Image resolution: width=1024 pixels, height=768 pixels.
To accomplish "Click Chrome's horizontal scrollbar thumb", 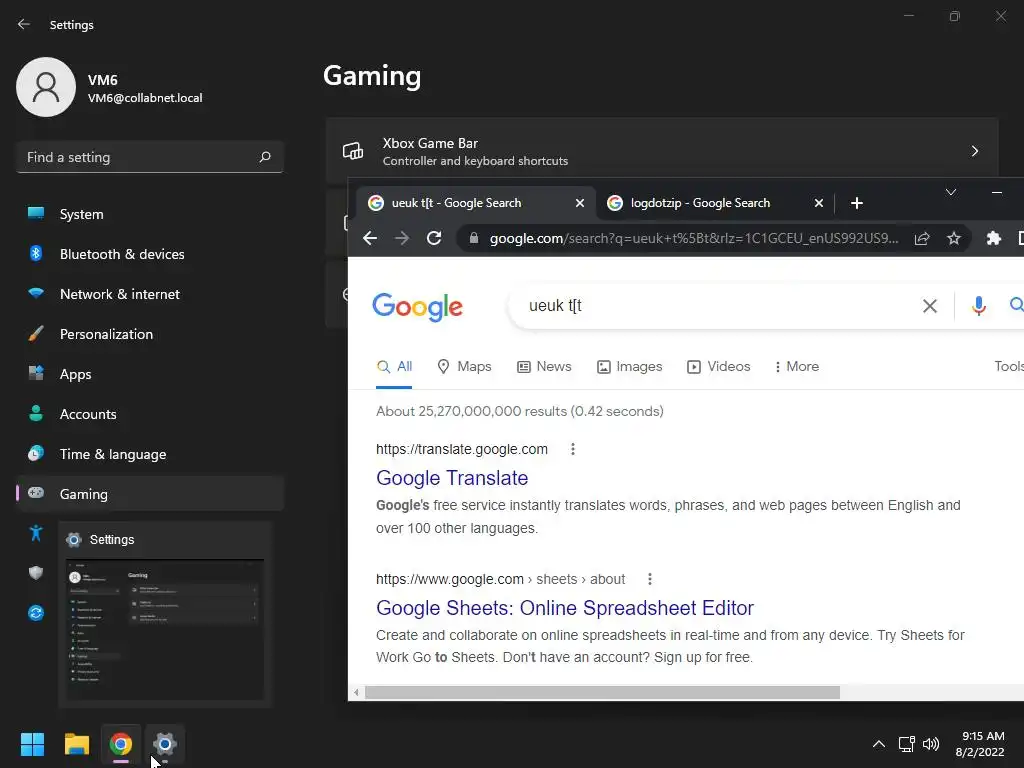I will [x=602, y=692].
